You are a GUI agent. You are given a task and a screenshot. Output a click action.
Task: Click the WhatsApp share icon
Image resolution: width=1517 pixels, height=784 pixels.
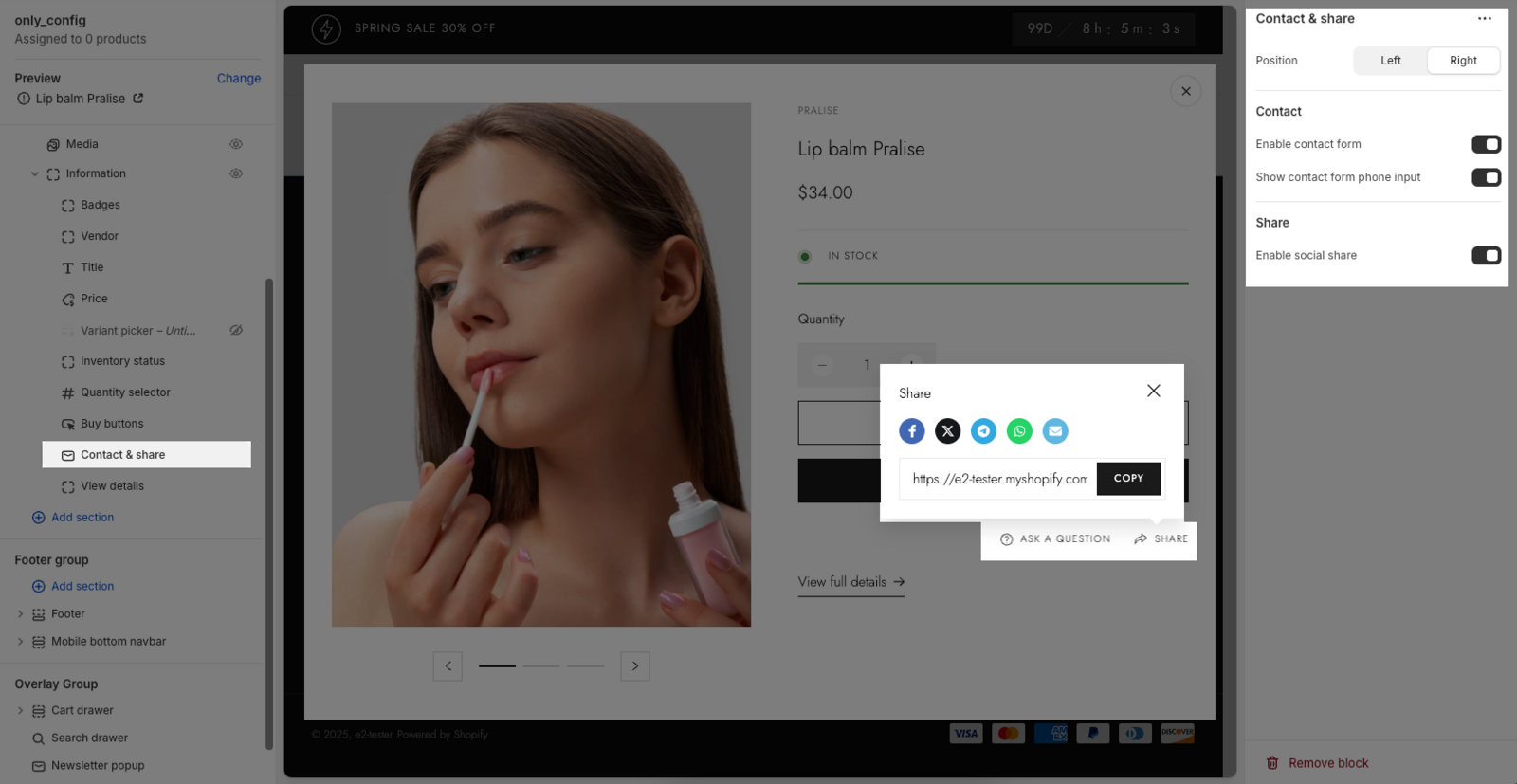[1019, 431]
